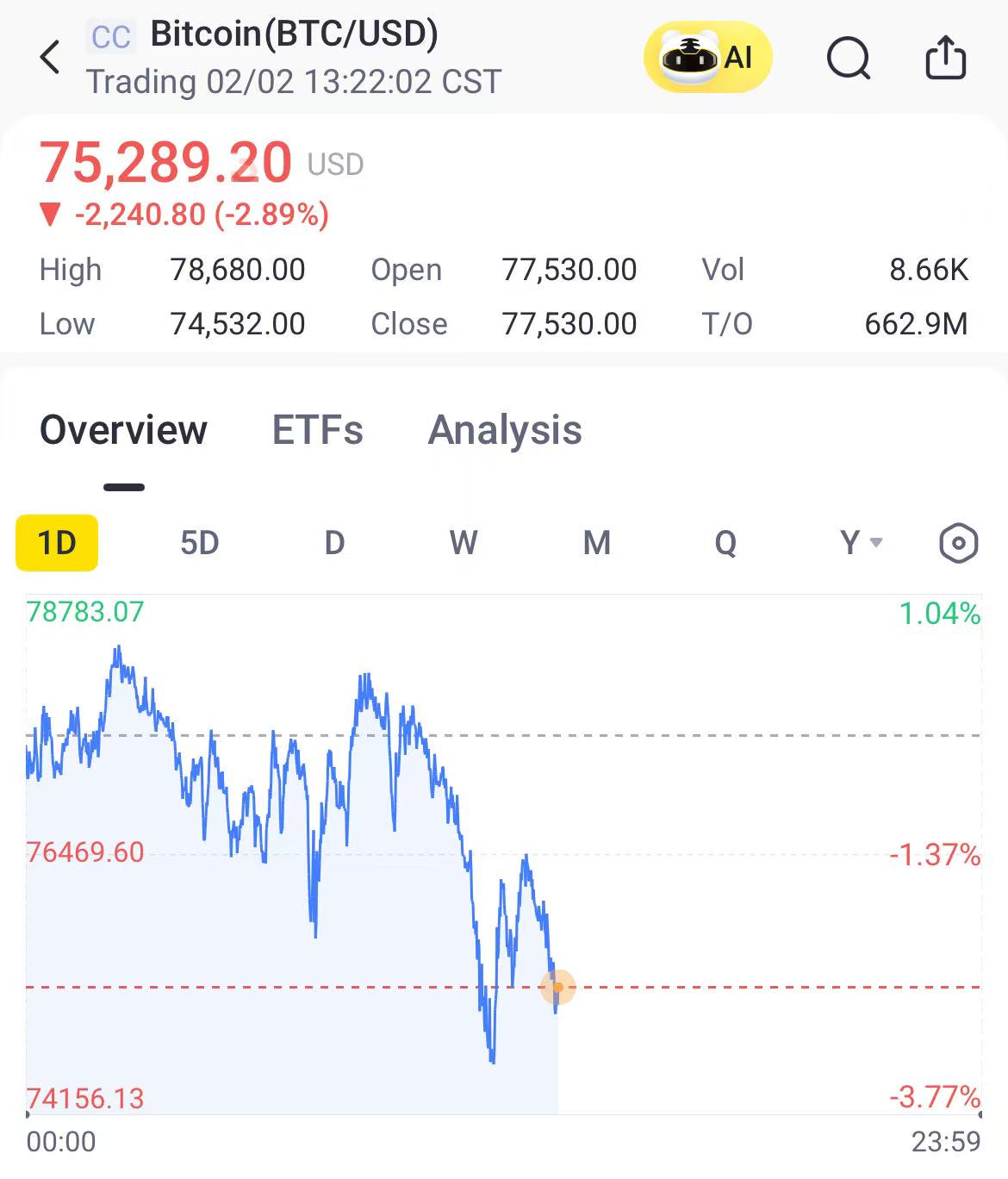
Task: Tap the Bitcoin(BTC/USD) title
Action: point(294,34)
